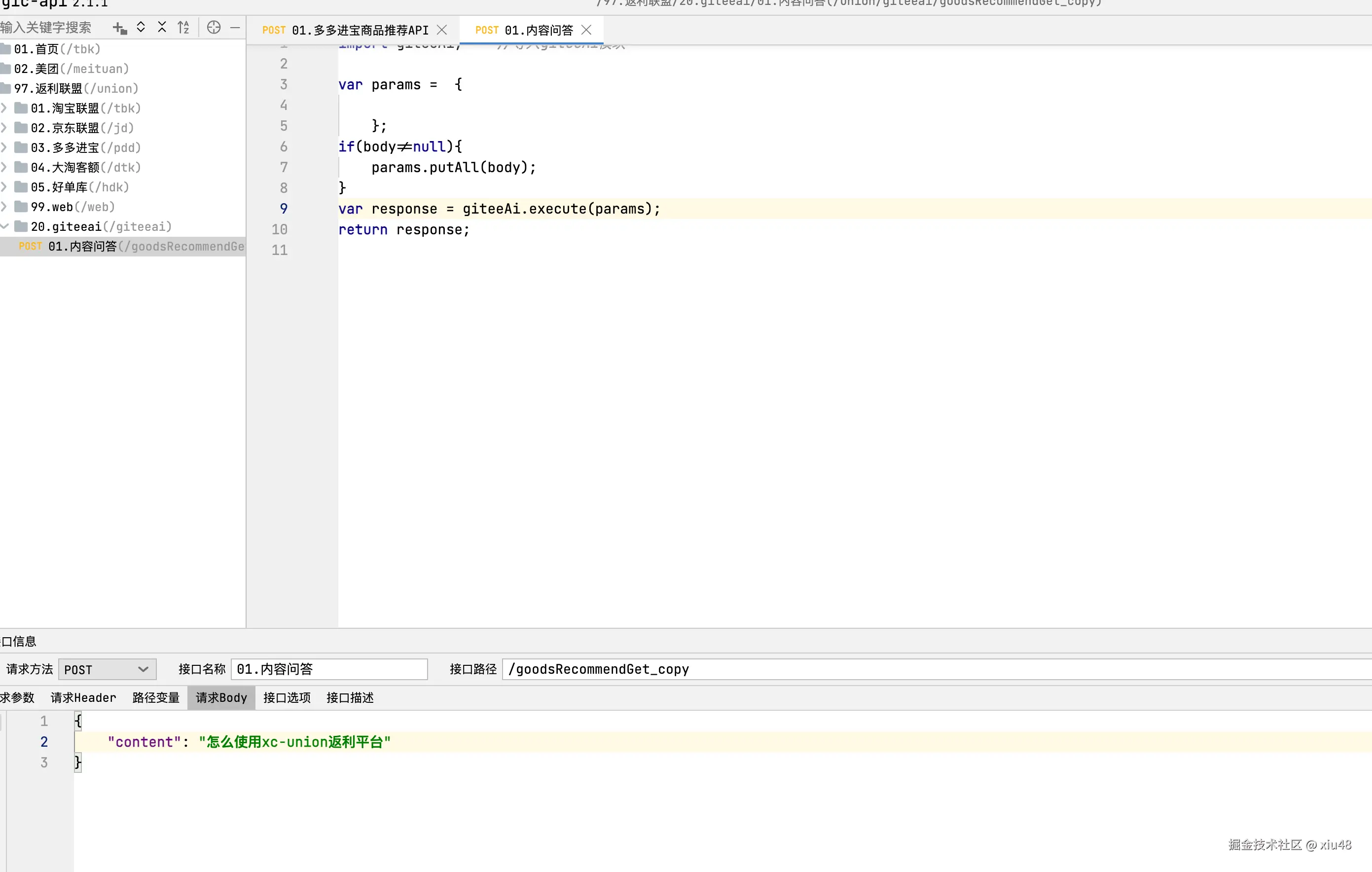This screenshot has width=1372, height=872.
Task: Expand the 03.多多进宝 folder
Action: click(4, 147)
